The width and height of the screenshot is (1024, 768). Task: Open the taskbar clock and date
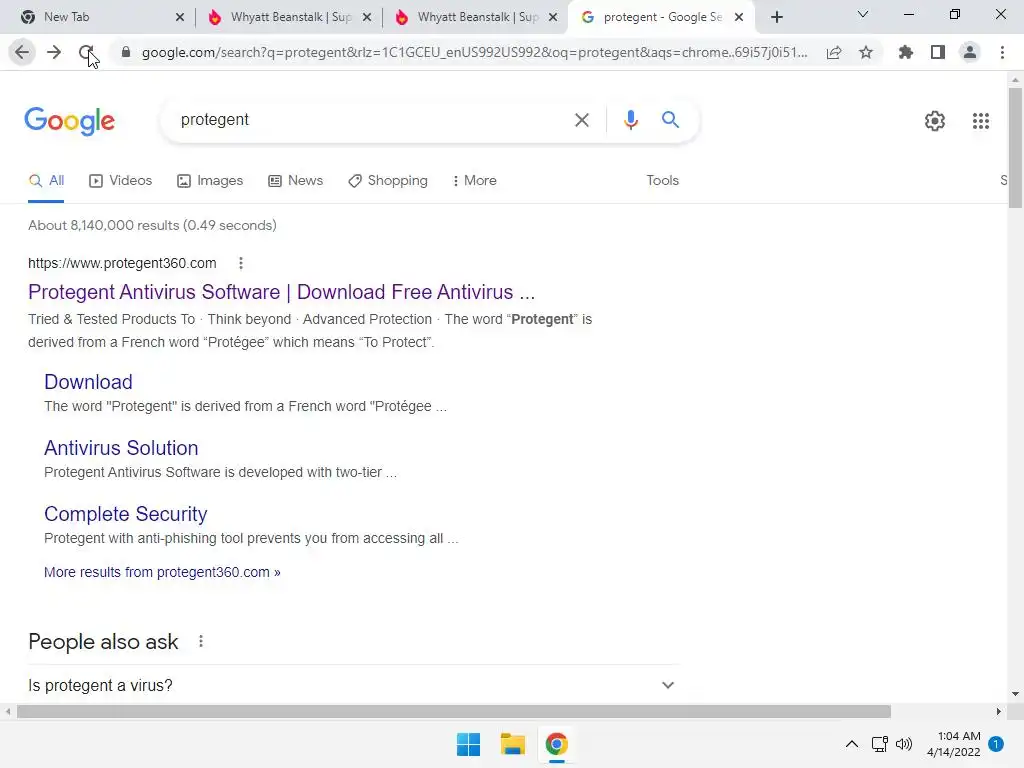click(x=953, y=744)
